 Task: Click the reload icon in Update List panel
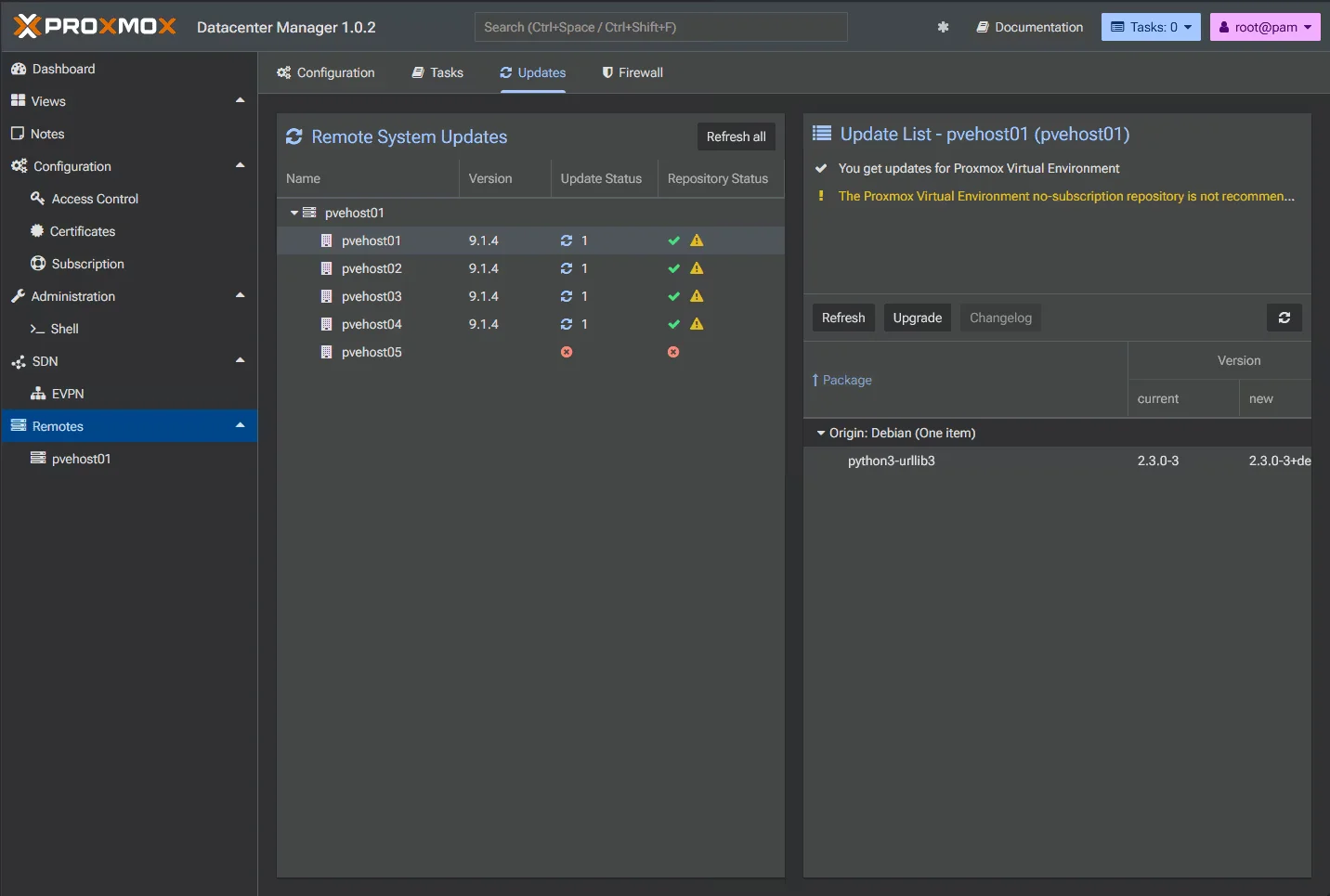[x=1284, y=318]
